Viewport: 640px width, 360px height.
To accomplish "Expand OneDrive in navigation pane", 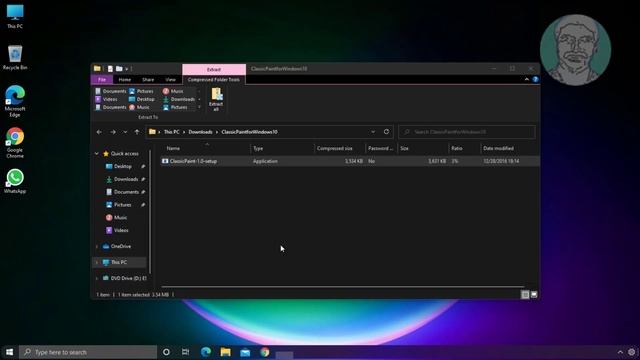I will 97,246.
